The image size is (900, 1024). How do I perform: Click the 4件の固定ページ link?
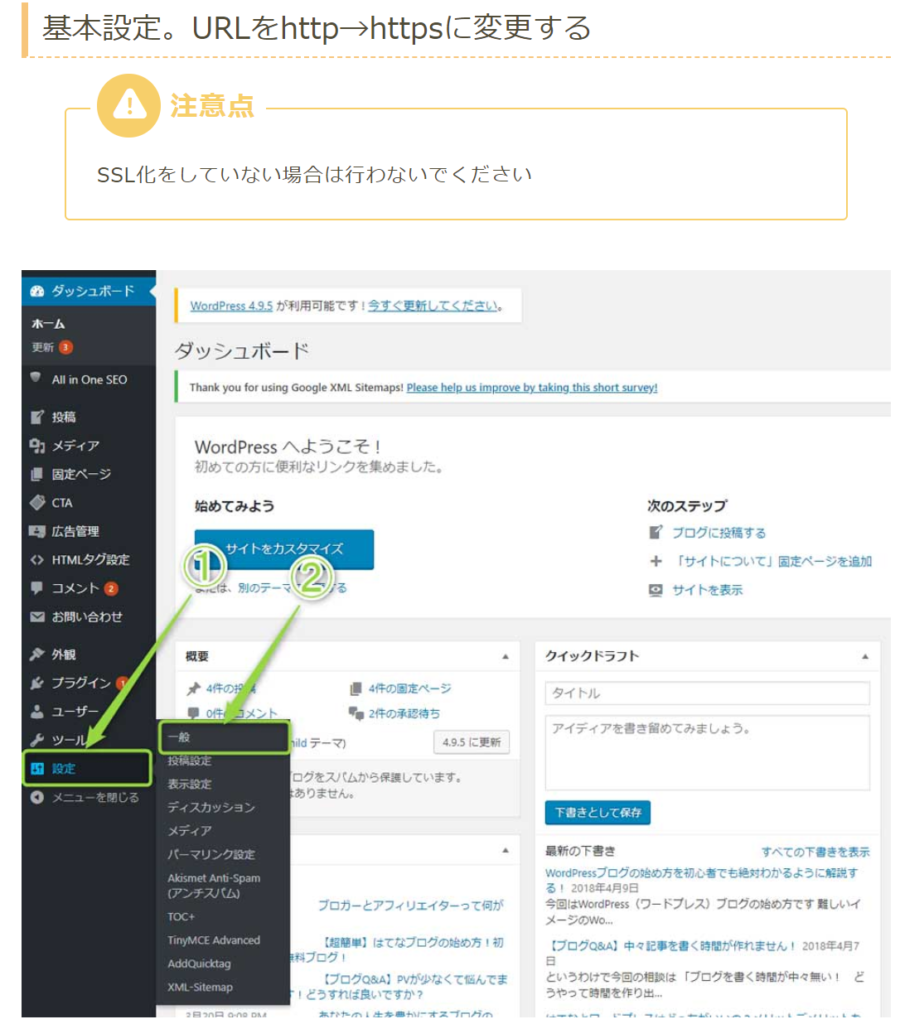[410, 688]
